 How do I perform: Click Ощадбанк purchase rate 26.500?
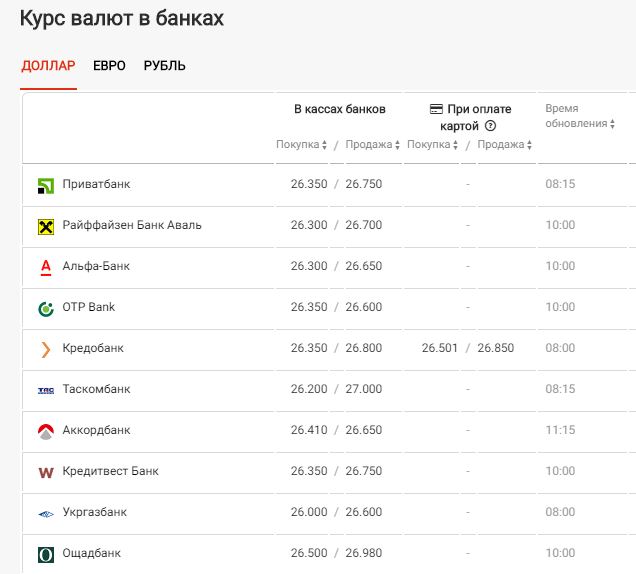click(309, 553)
